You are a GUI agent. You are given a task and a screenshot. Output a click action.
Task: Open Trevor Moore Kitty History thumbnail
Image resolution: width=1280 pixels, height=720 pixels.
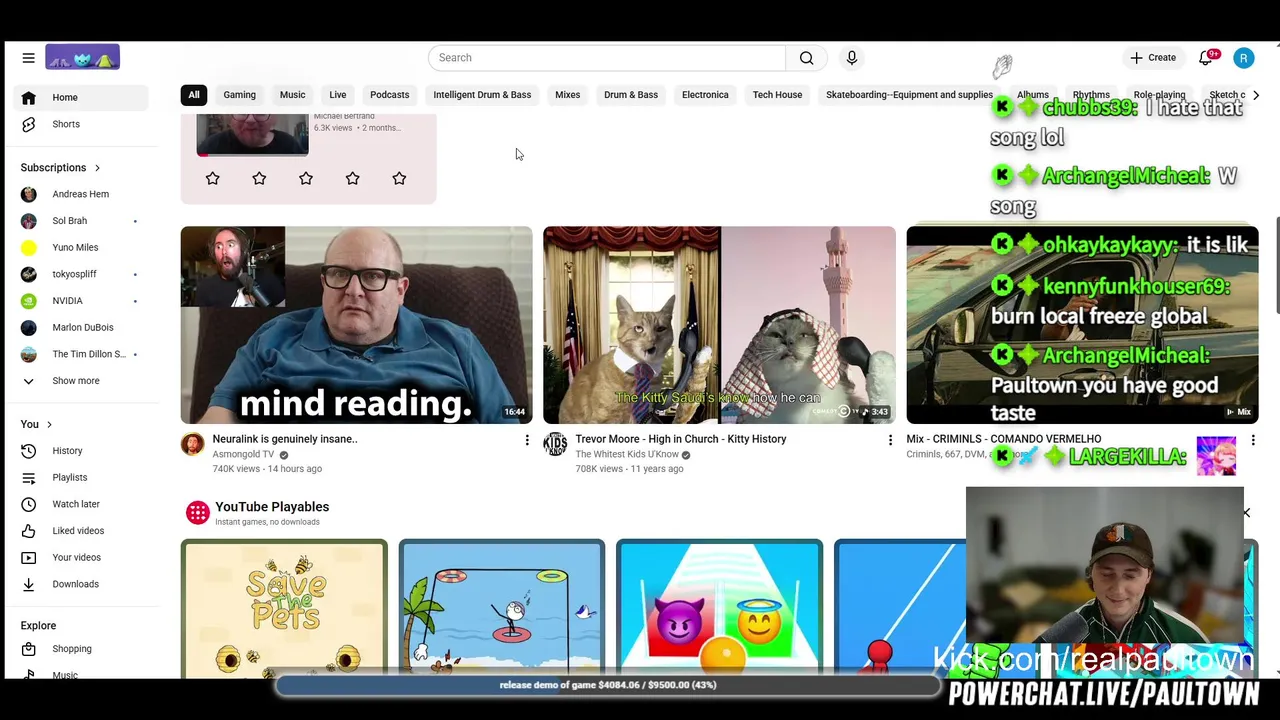[720, 325]
